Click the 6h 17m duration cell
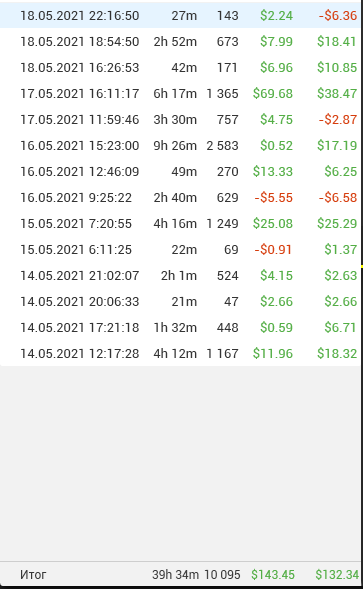The width and height of the screenshot is (363, 589). [175, 93]
